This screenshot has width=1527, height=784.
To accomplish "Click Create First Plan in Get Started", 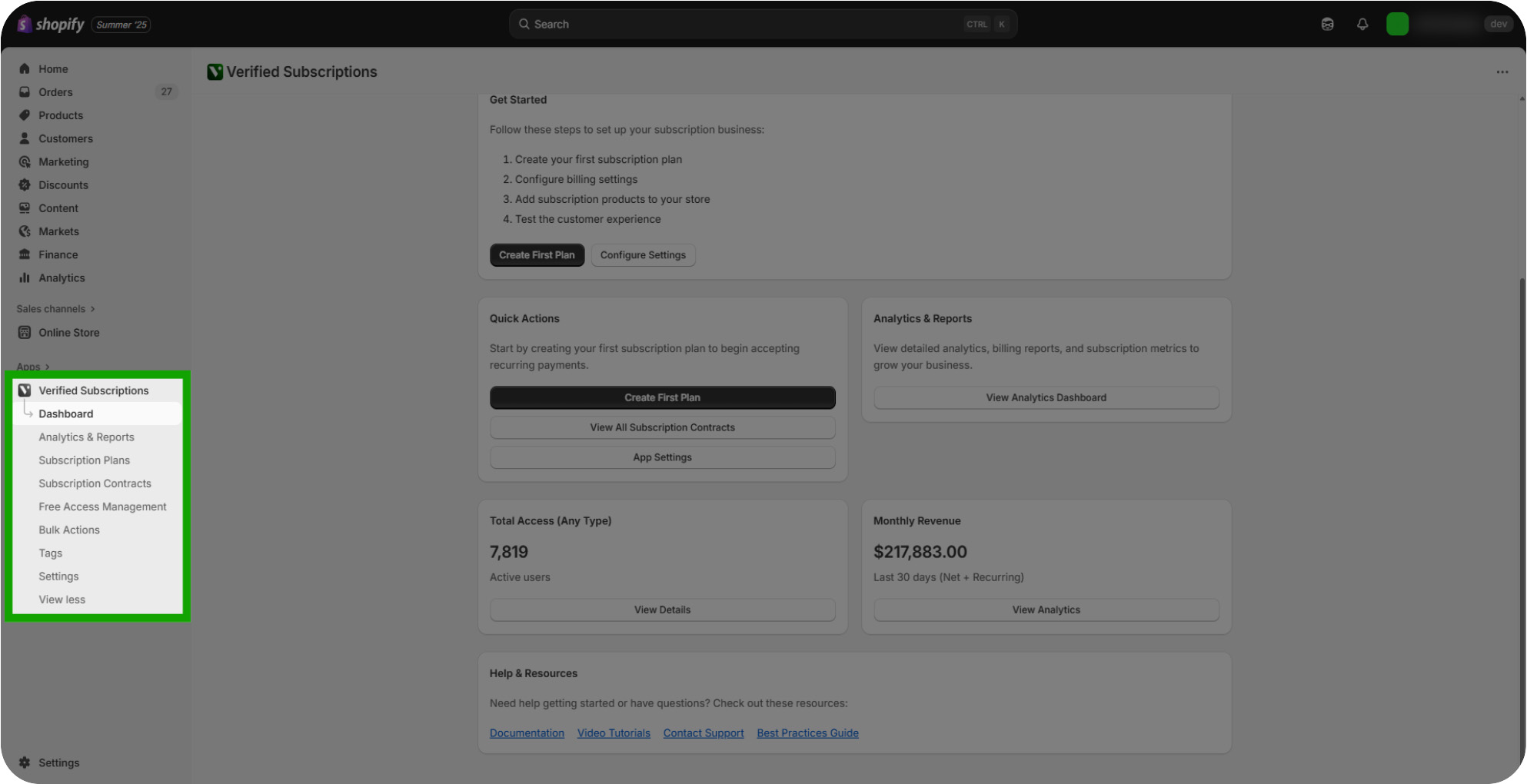I will point(537,255).
